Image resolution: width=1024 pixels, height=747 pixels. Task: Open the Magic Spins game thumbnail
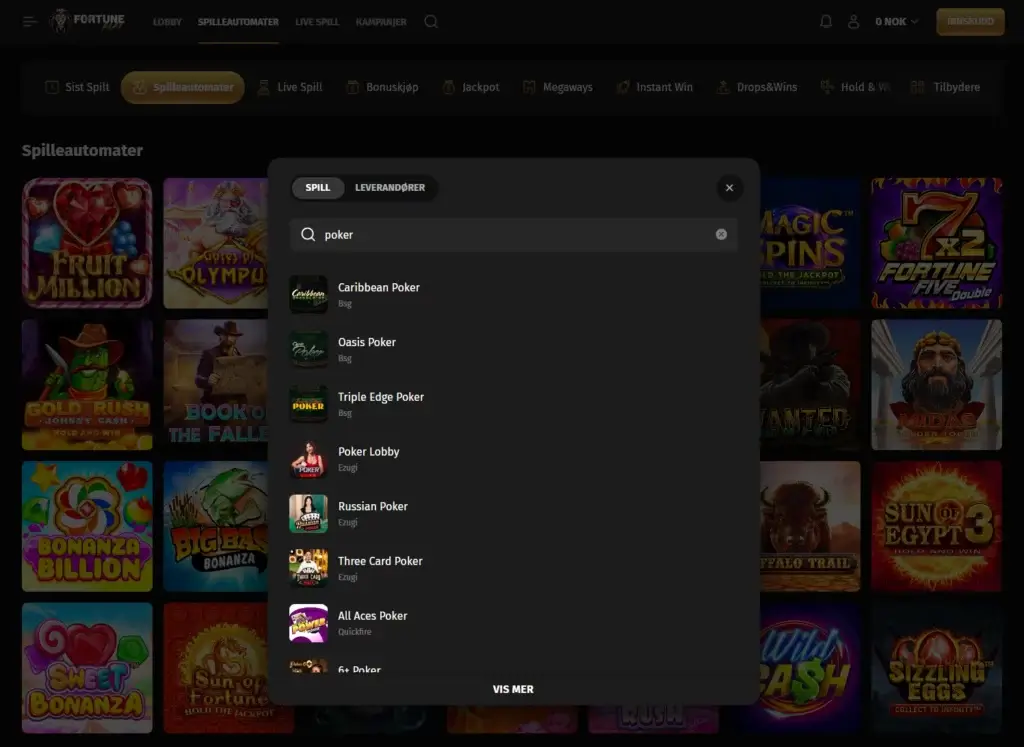810,243
